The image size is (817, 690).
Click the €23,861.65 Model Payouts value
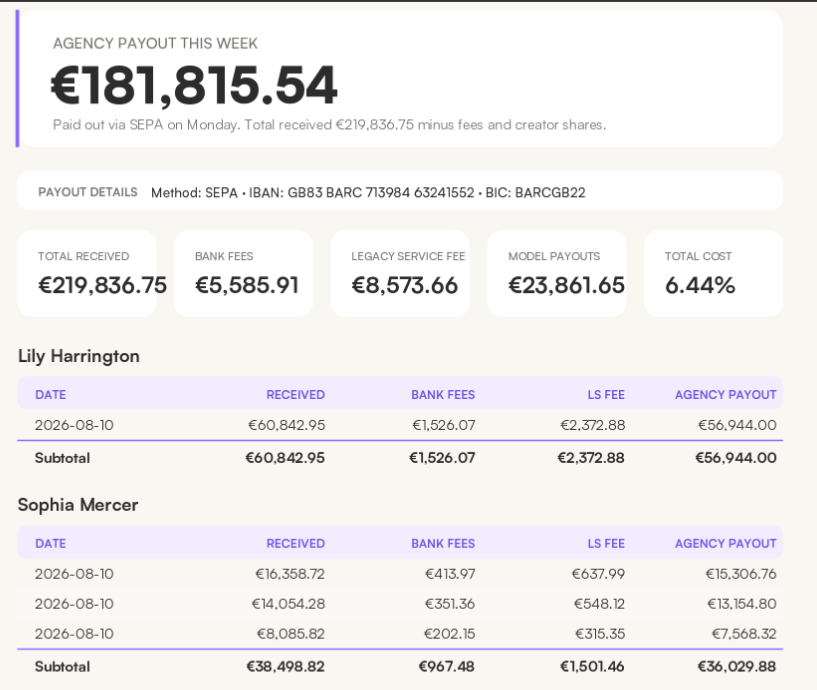pos(566,285)
